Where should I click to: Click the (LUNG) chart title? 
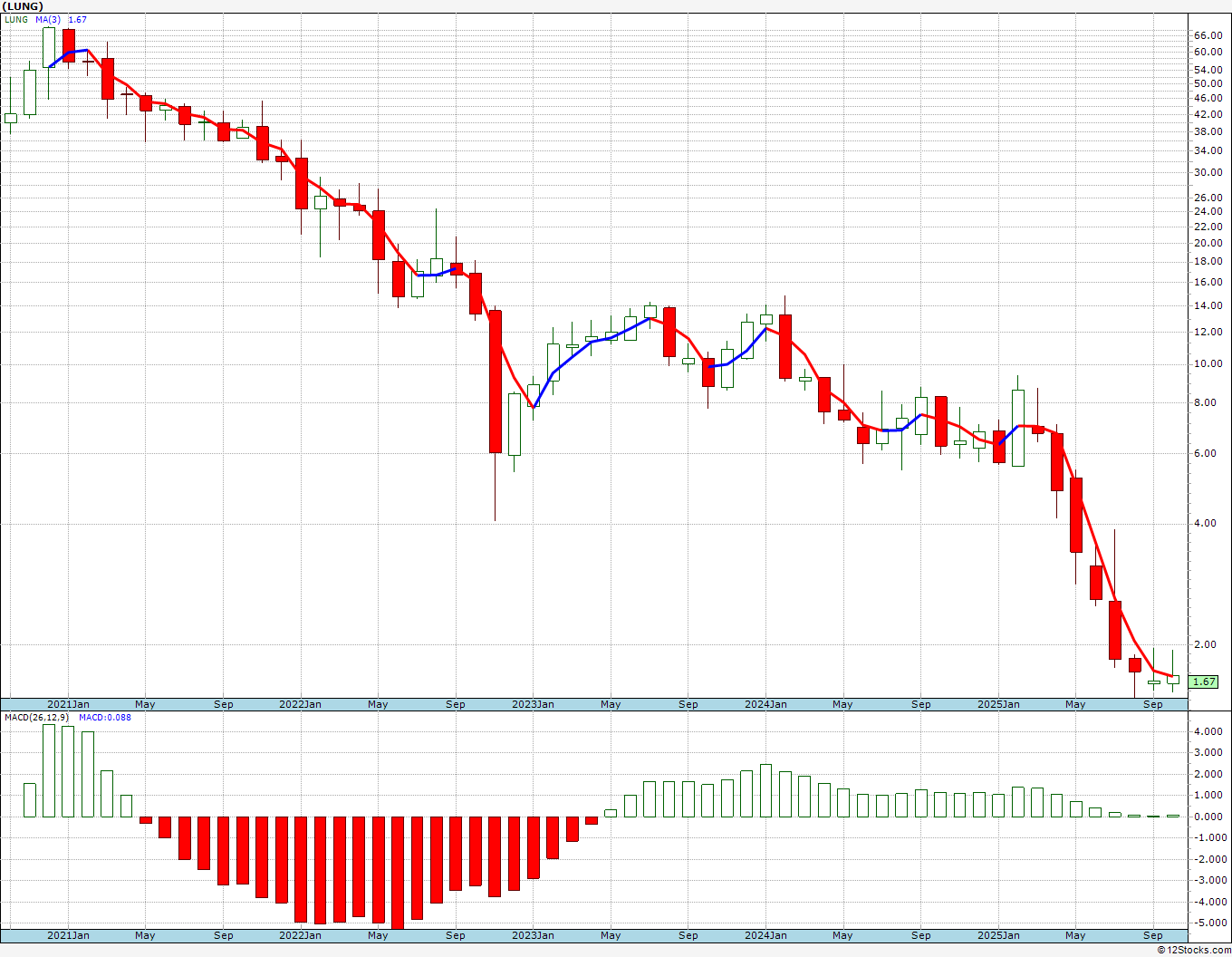tap(22, 6)
